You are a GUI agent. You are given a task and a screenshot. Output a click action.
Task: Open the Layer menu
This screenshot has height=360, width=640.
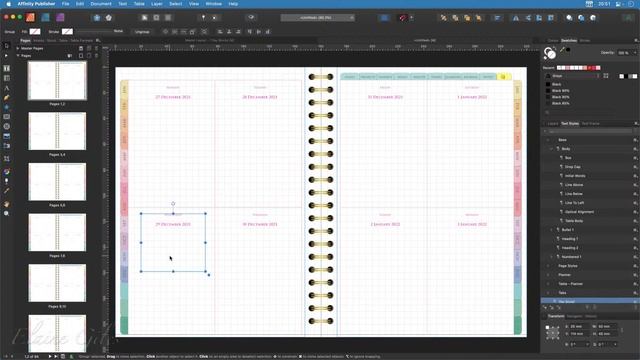coord(157,4)
